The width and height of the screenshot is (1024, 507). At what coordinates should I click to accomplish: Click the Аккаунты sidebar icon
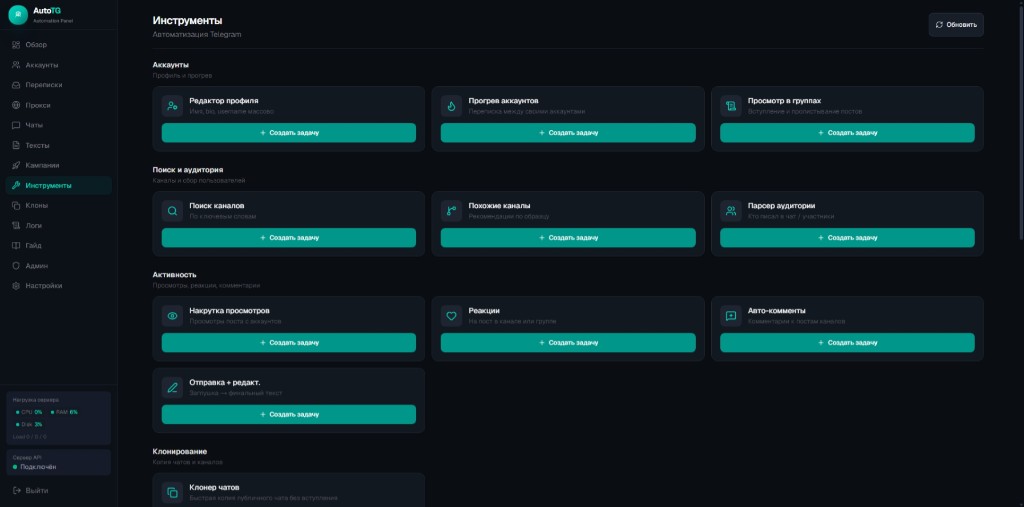(x=16, y=65)
